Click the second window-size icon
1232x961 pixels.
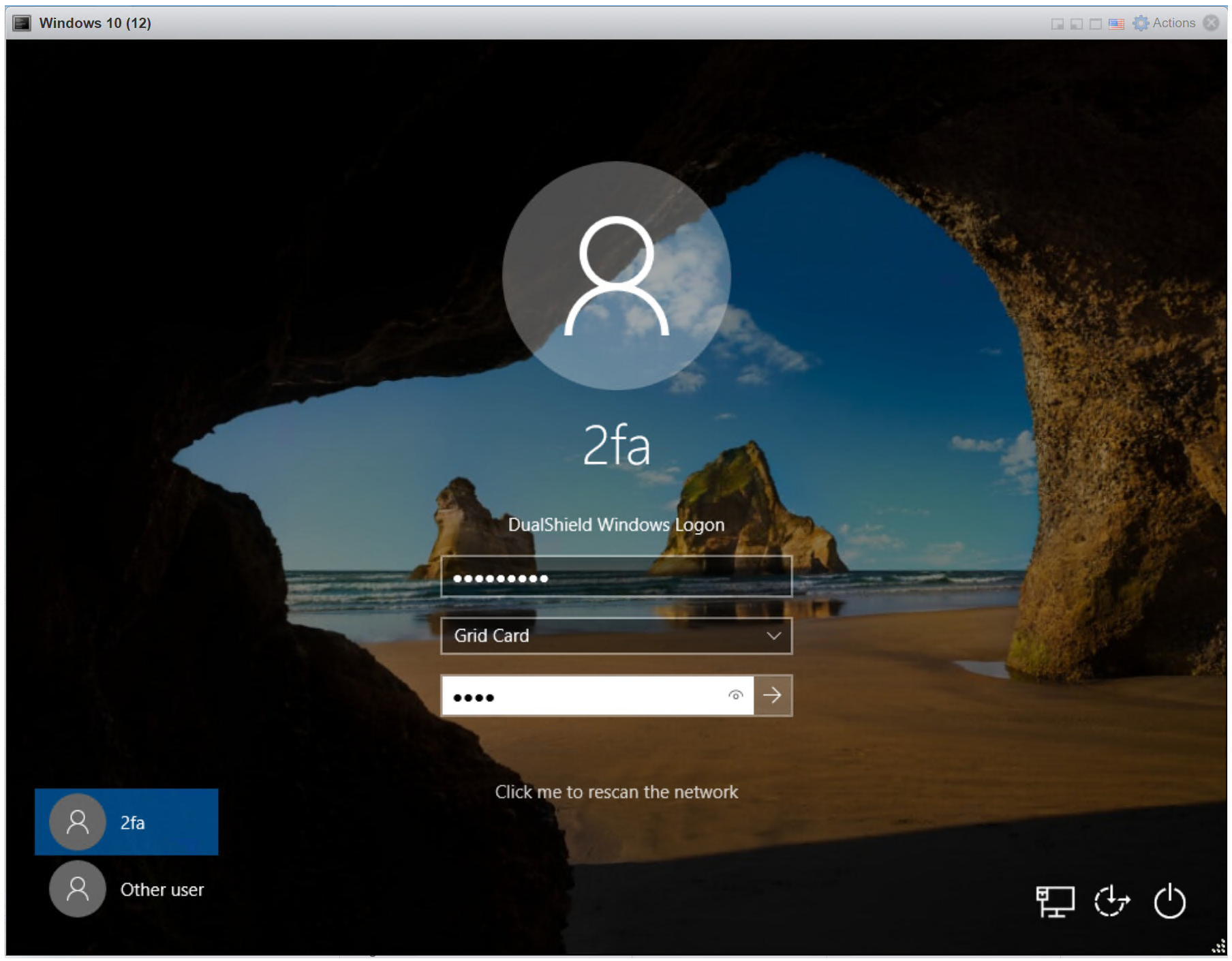[1077, 24]
